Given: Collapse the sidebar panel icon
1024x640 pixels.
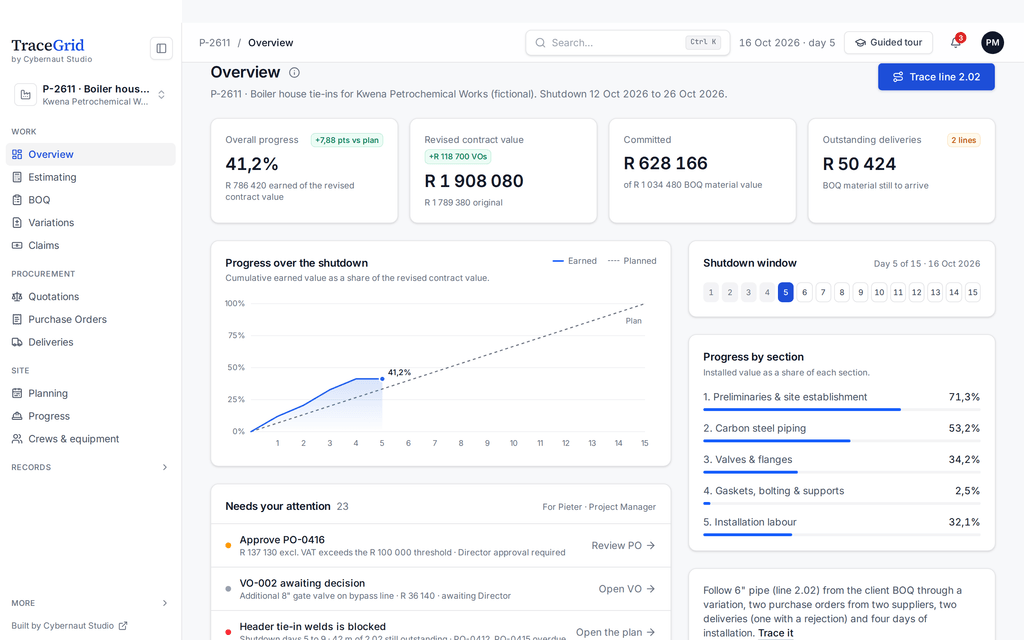Looking at the screenshot, I should coord(161,48).
